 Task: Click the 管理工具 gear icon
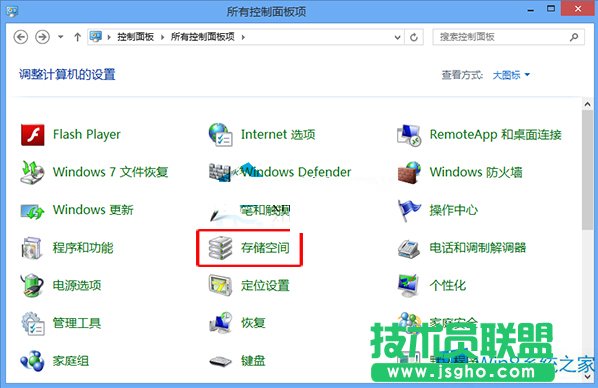click(33, 324)
